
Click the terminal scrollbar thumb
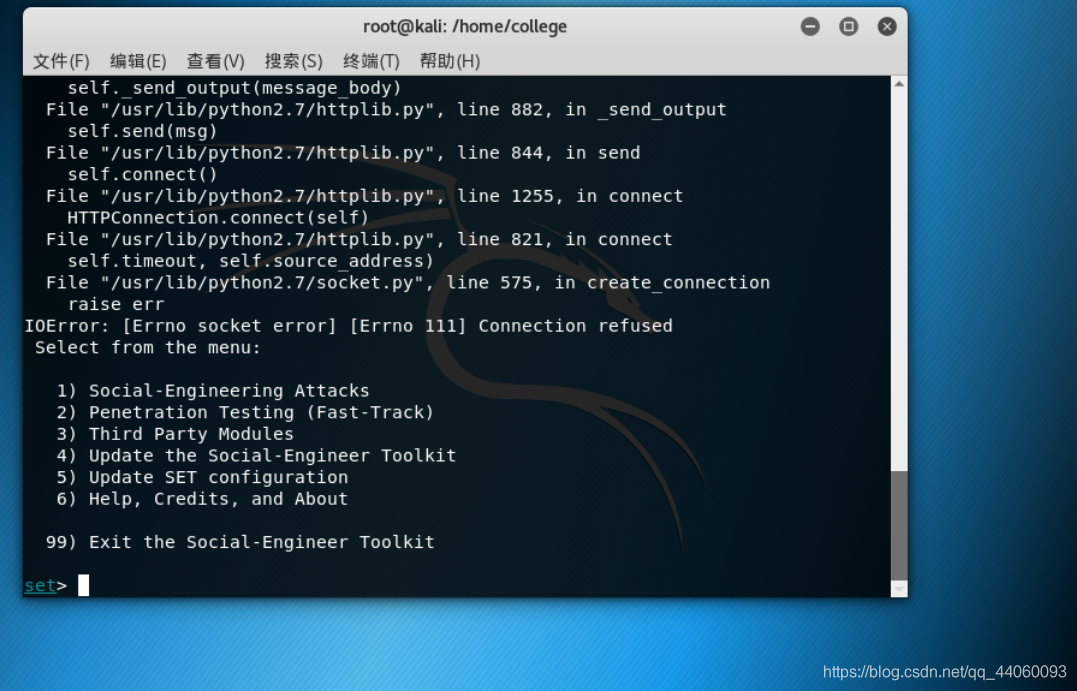[899, 526]
